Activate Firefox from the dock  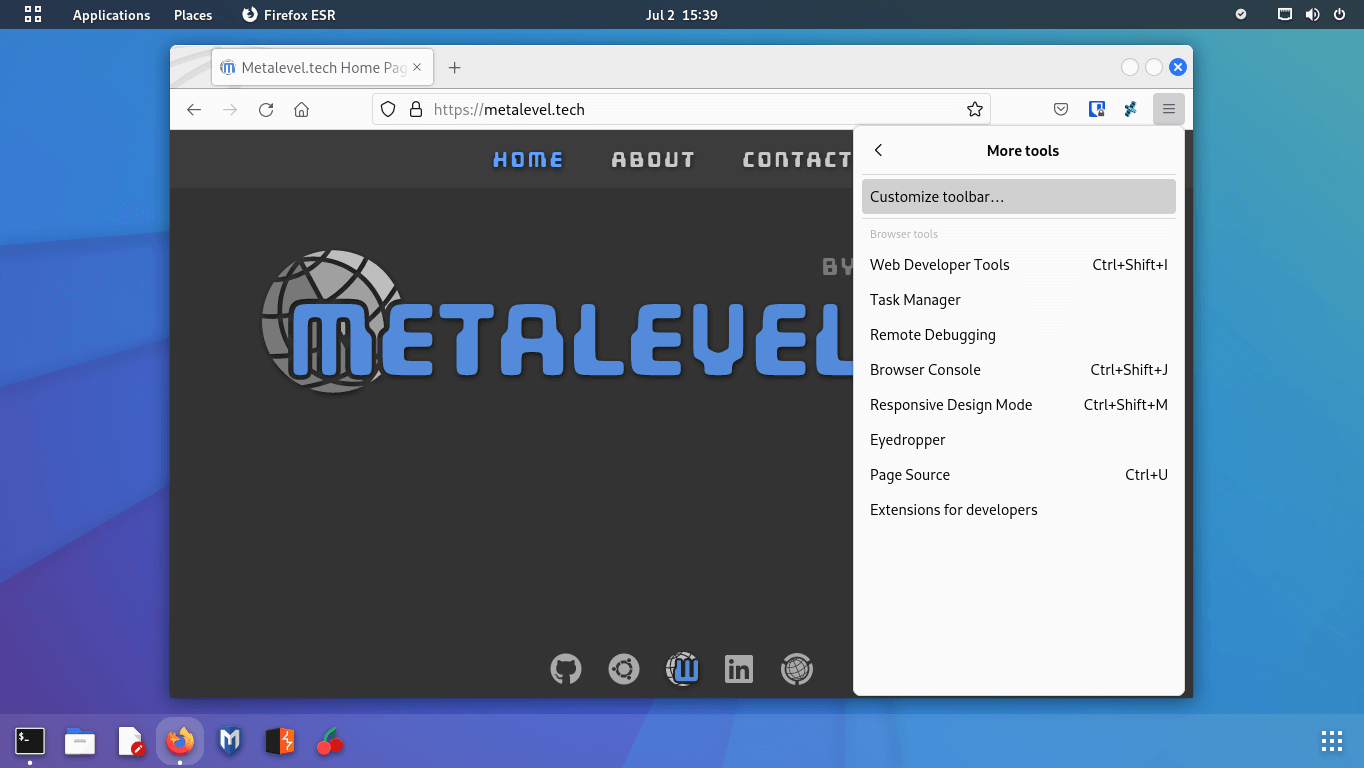[x=180, y=741]
